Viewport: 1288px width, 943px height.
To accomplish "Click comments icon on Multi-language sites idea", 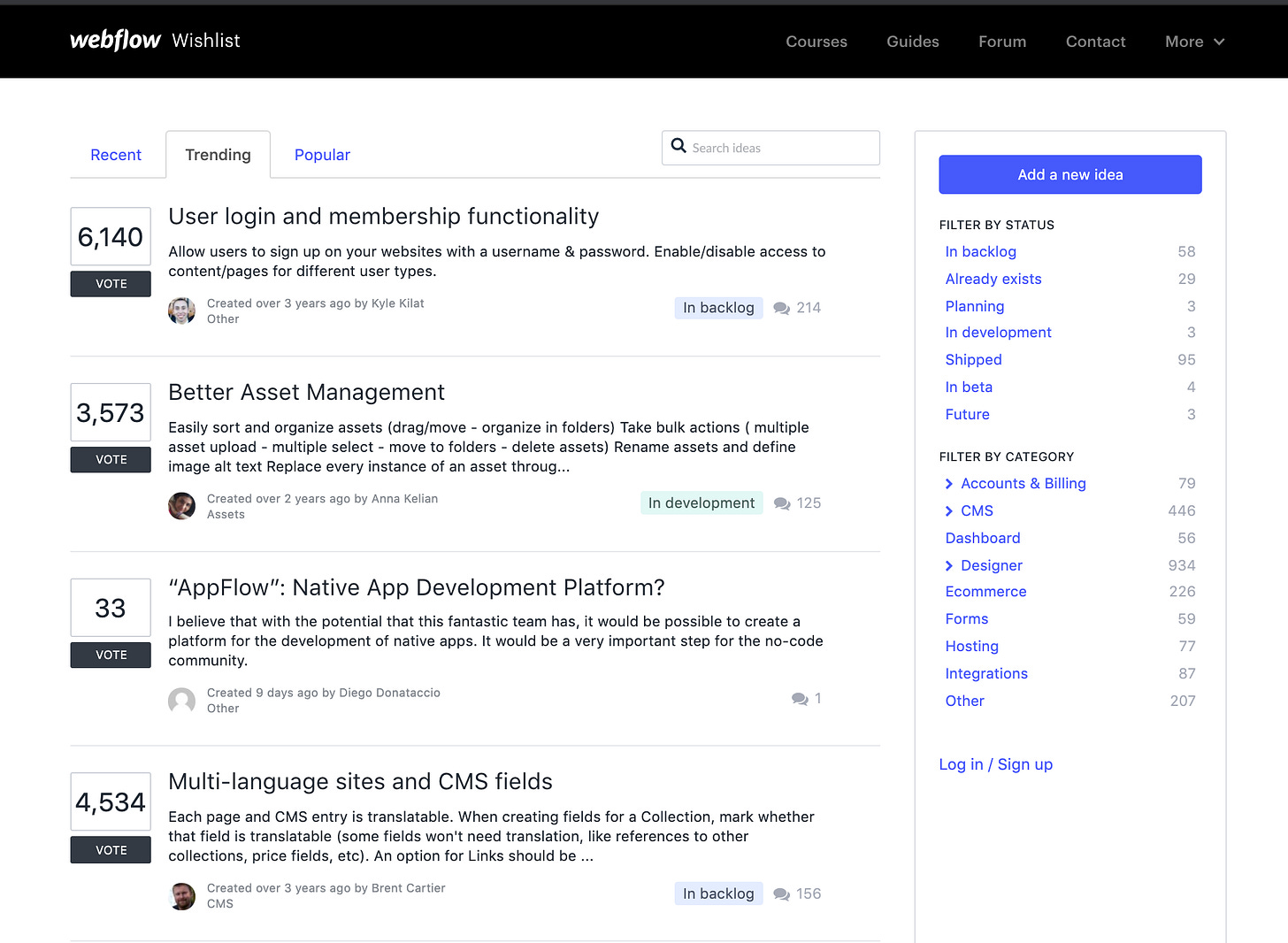I will pos(781,894).
